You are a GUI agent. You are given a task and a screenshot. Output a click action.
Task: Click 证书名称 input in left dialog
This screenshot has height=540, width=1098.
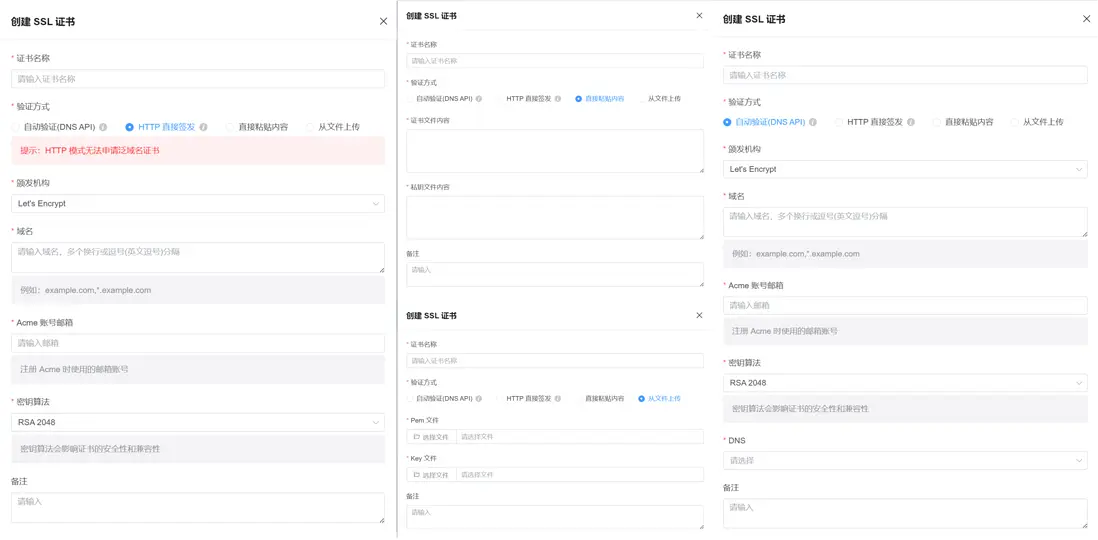tap(198, 79)
